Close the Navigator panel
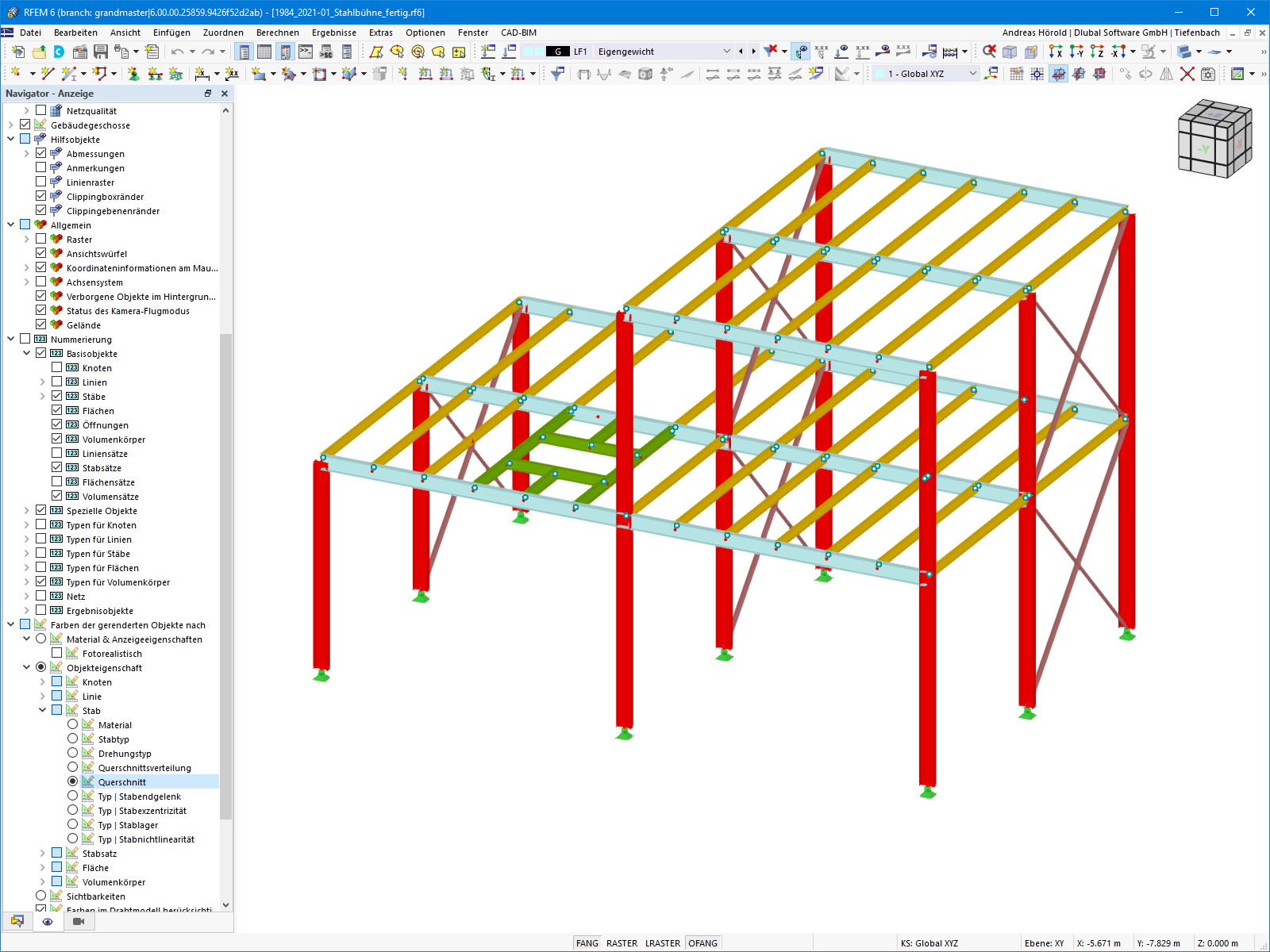1270x952 pixels. tap(225, 94)
